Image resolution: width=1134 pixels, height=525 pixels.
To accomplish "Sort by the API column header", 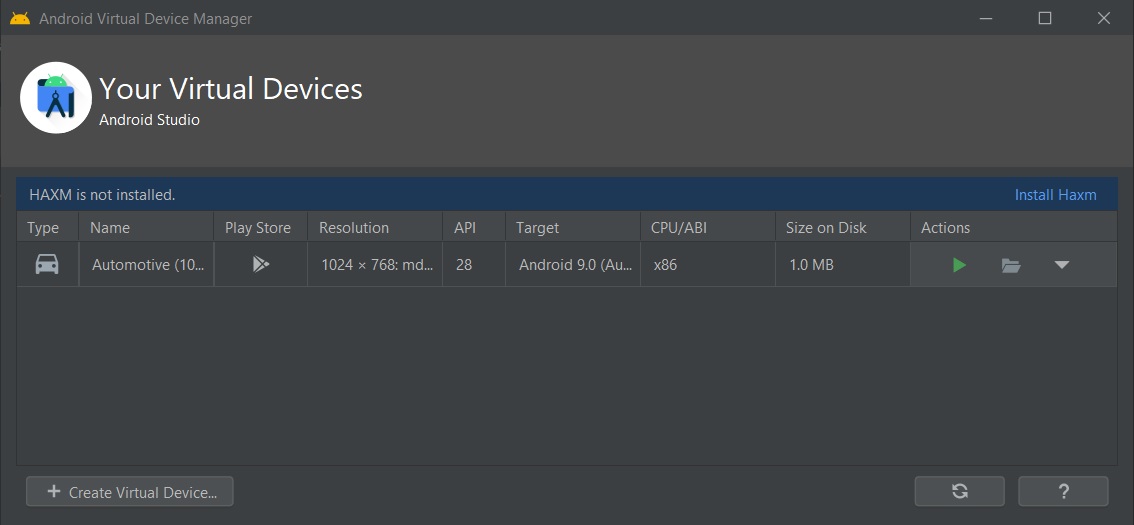I will pos(465,228).
